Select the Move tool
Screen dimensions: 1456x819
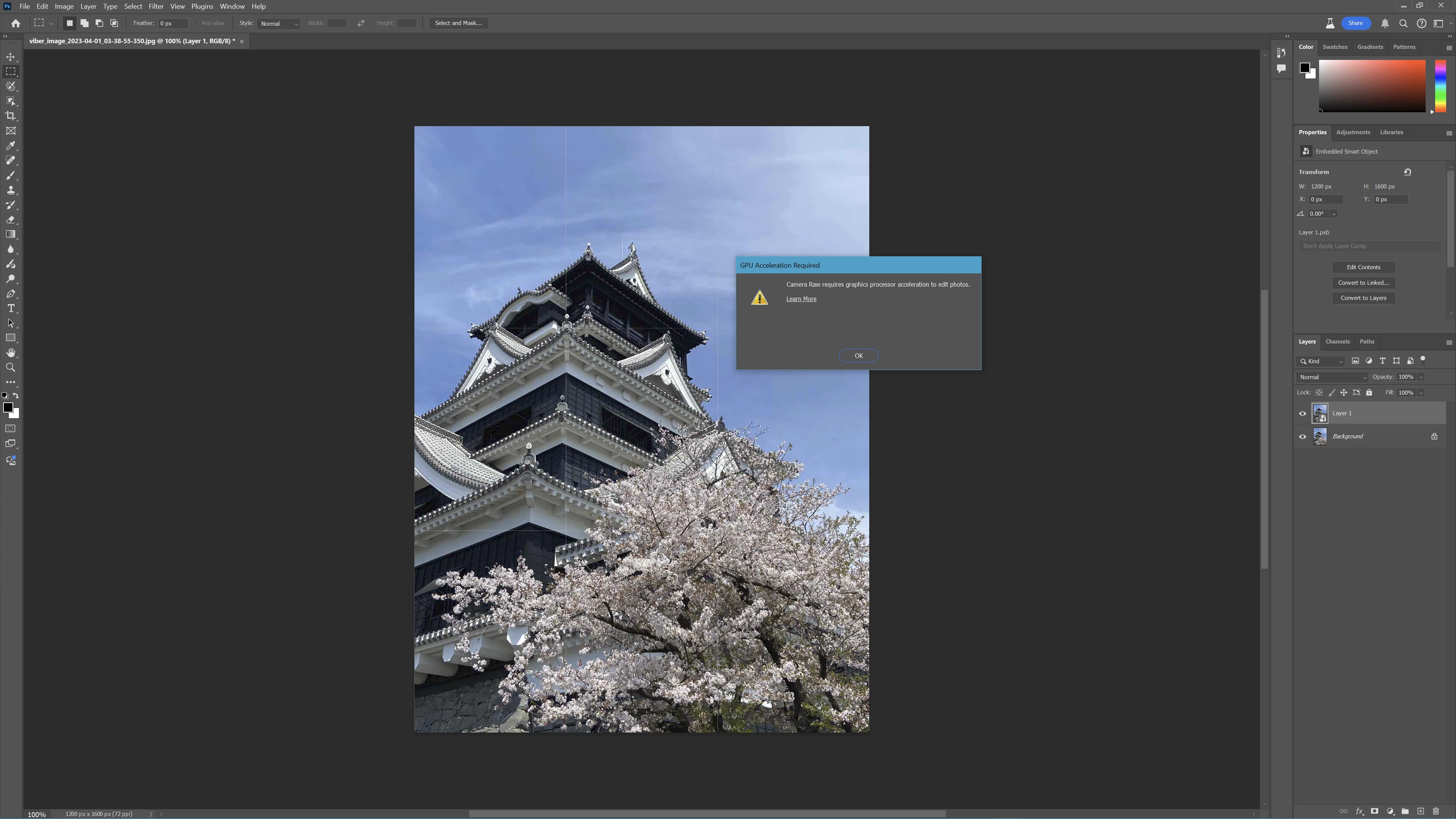tap(11, 57)
